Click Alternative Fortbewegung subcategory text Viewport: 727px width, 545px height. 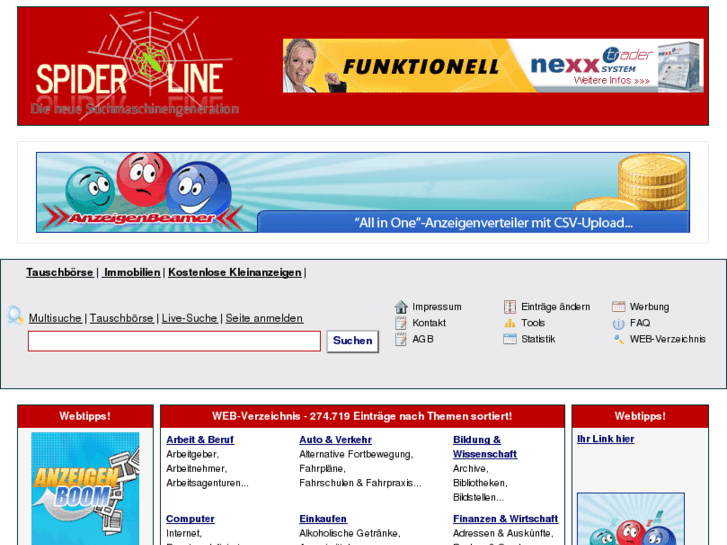(355, 454)
